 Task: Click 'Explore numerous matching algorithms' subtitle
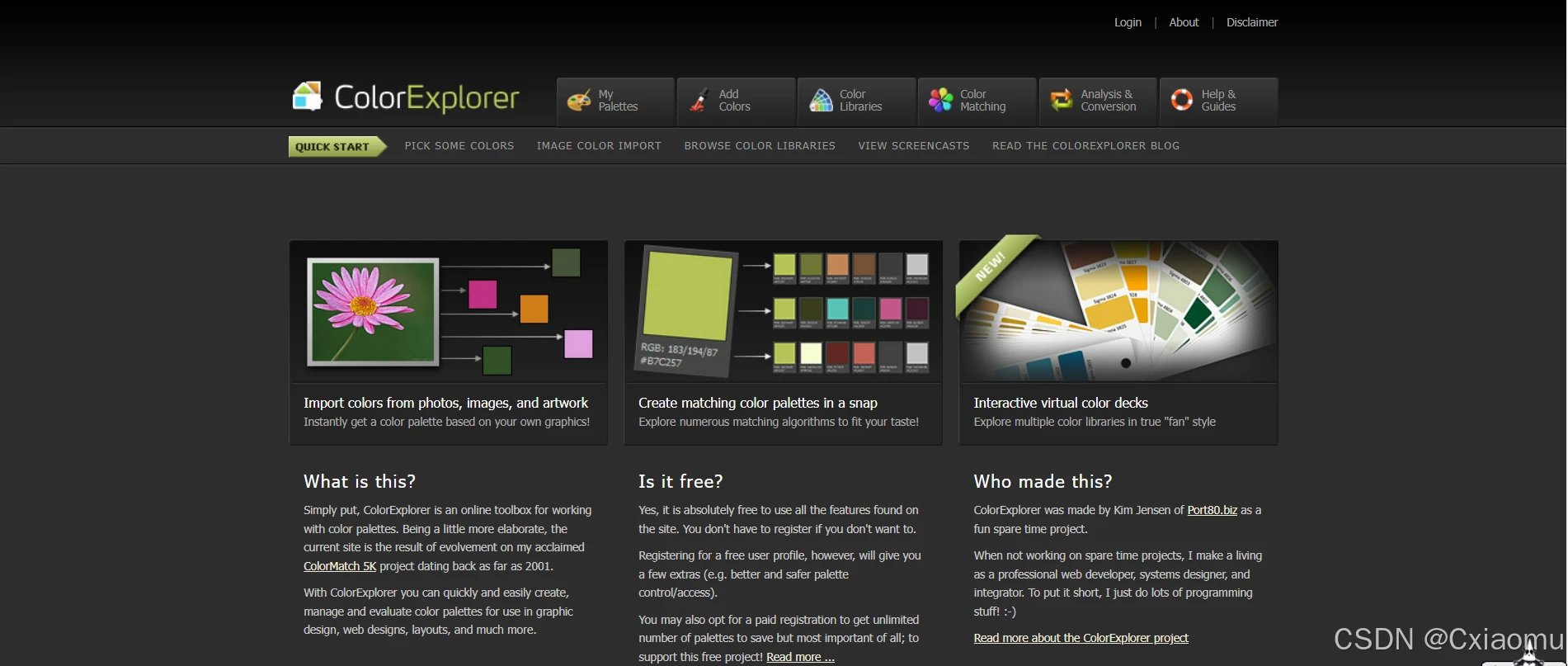point(778,422)
